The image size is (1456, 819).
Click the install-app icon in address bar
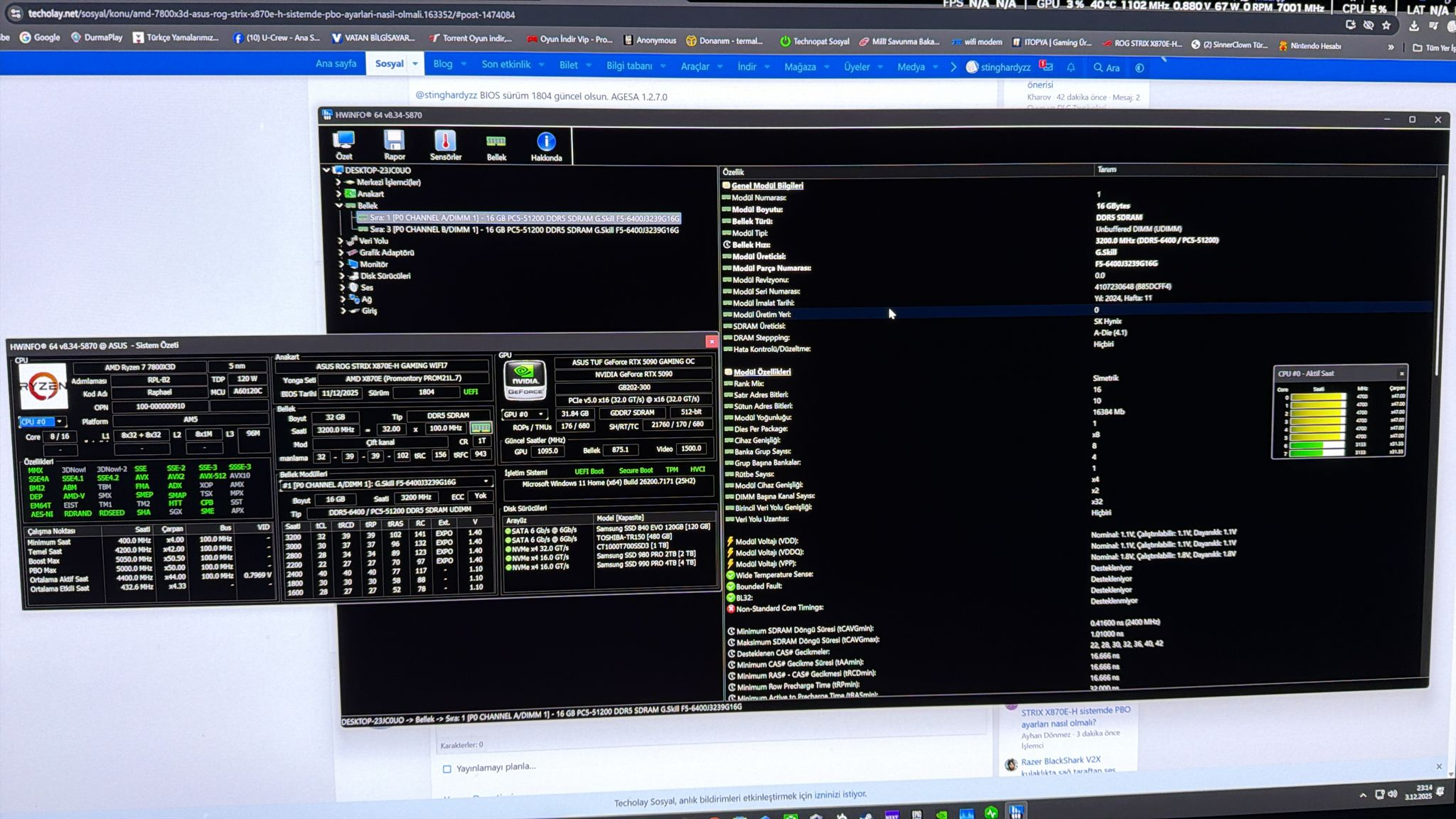1351,25
